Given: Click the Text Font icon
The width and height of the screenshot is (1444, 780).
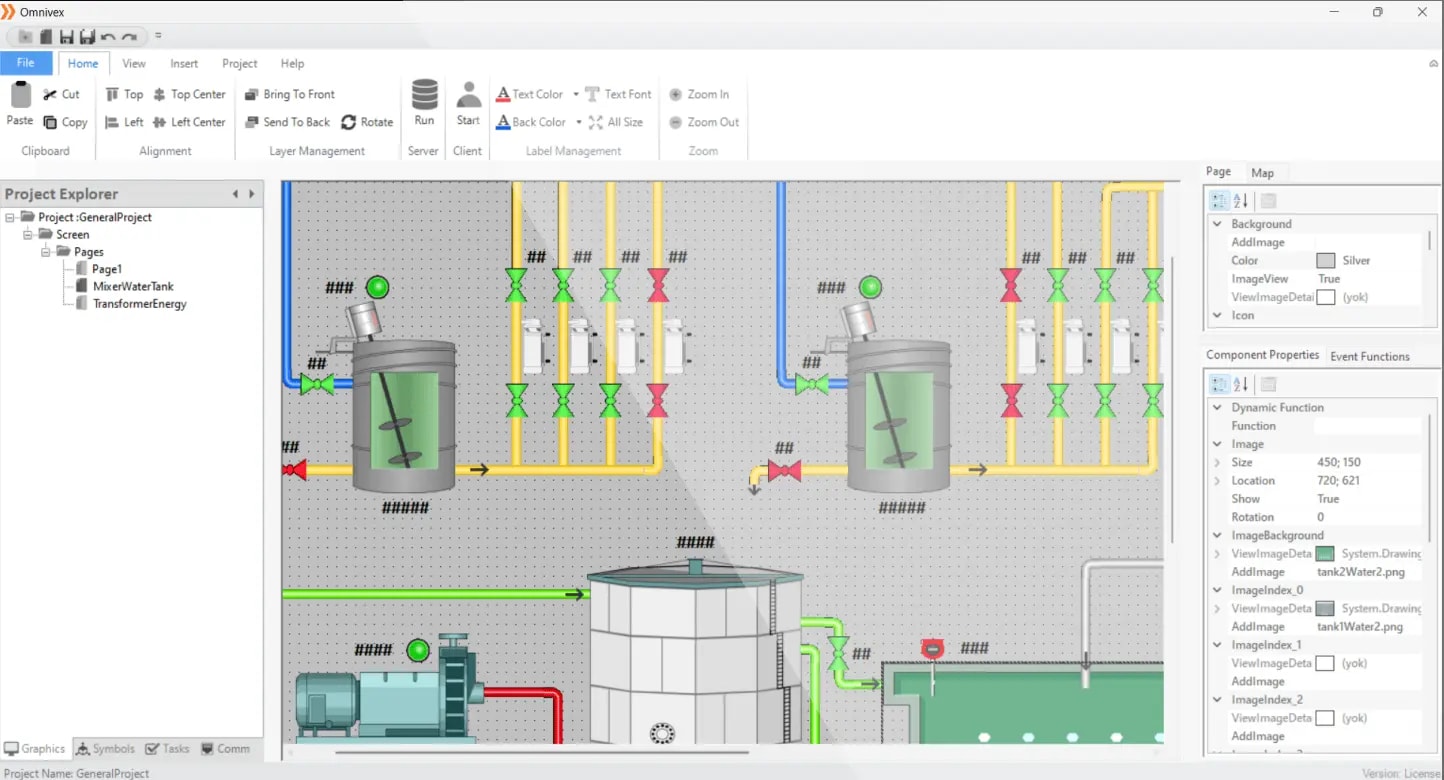Looking at the screenshot, I should [593, 94].
